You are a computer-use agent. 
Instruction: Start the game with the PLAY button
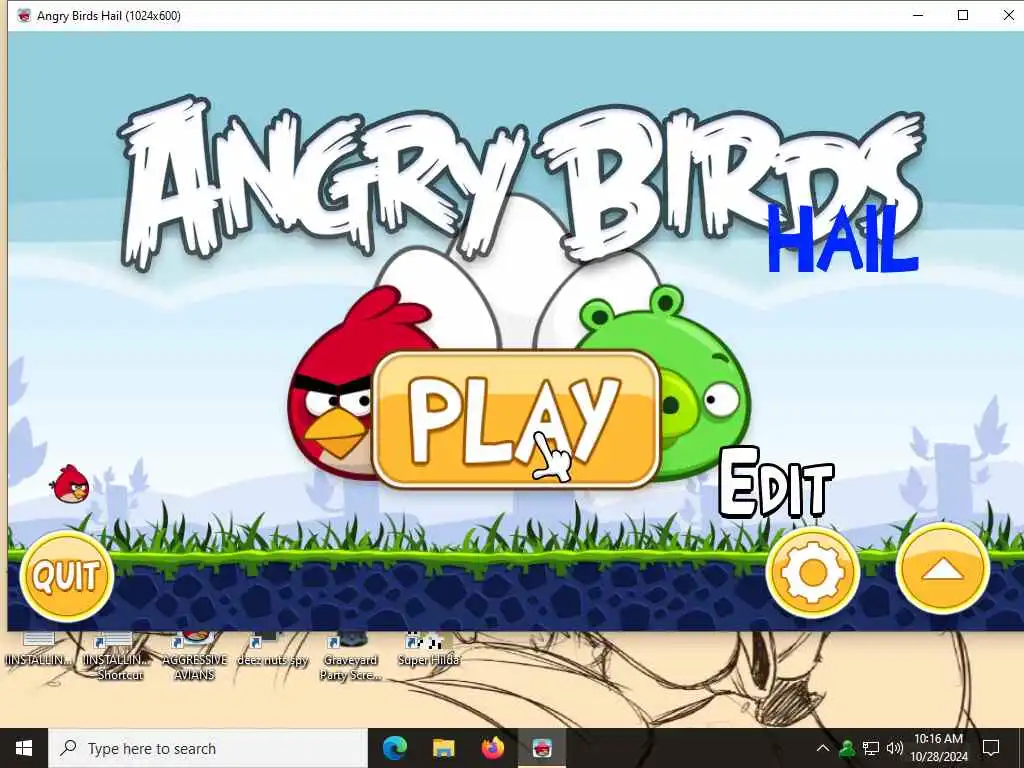point(516,419)
